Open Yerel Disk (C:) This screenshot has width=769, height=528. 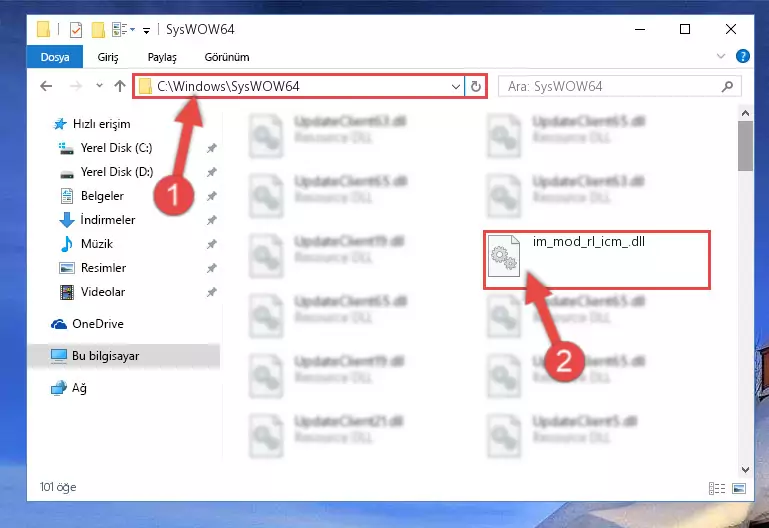[x=116, y=148]
